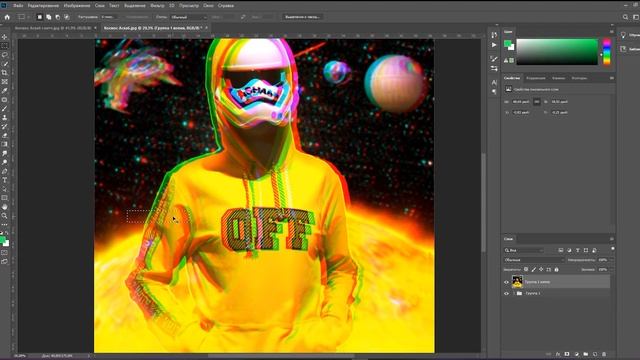This screenshot has height=360, width=640.
Task: Toggle intersect with selection mode
Action: click(67, 17)
